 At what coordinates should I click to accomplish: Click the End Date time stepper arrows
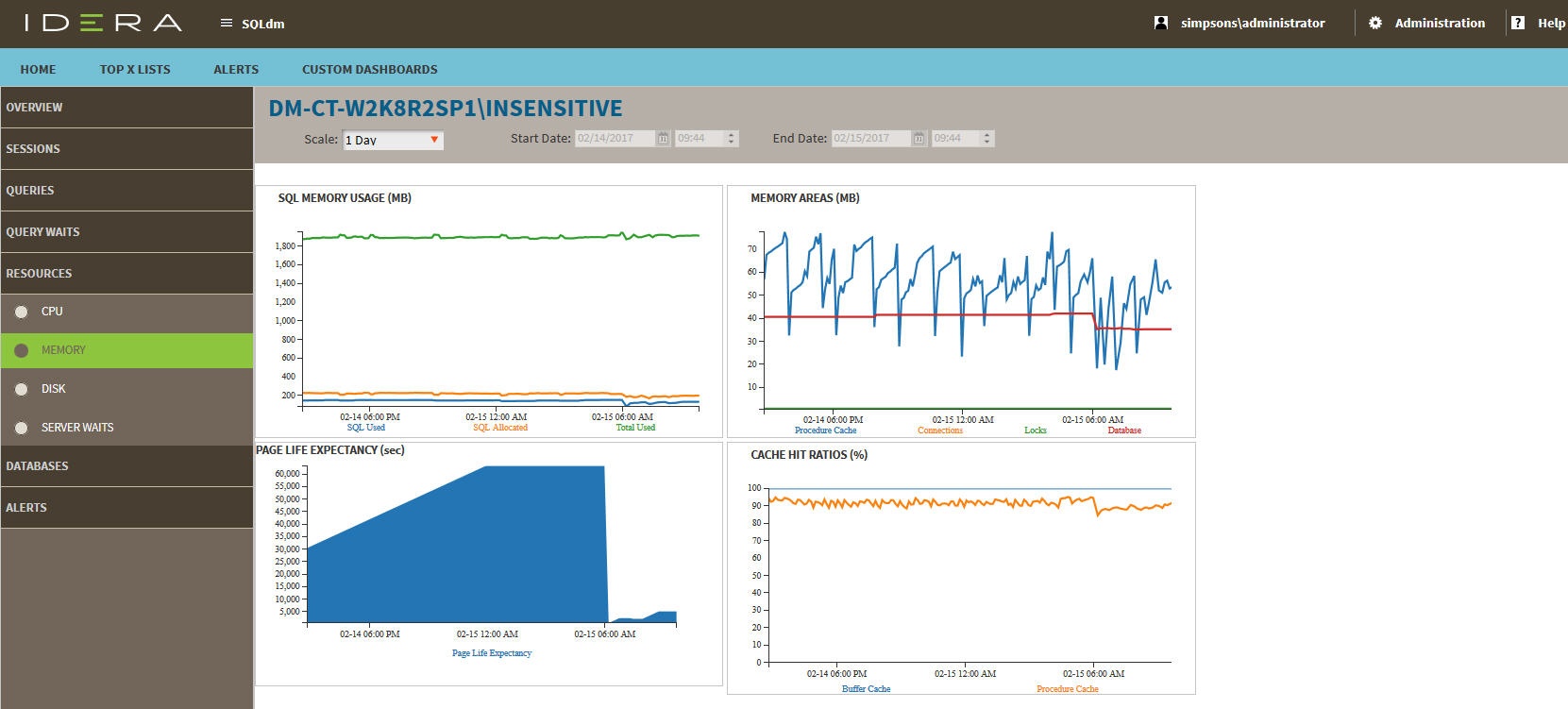(x=986, y=139)
